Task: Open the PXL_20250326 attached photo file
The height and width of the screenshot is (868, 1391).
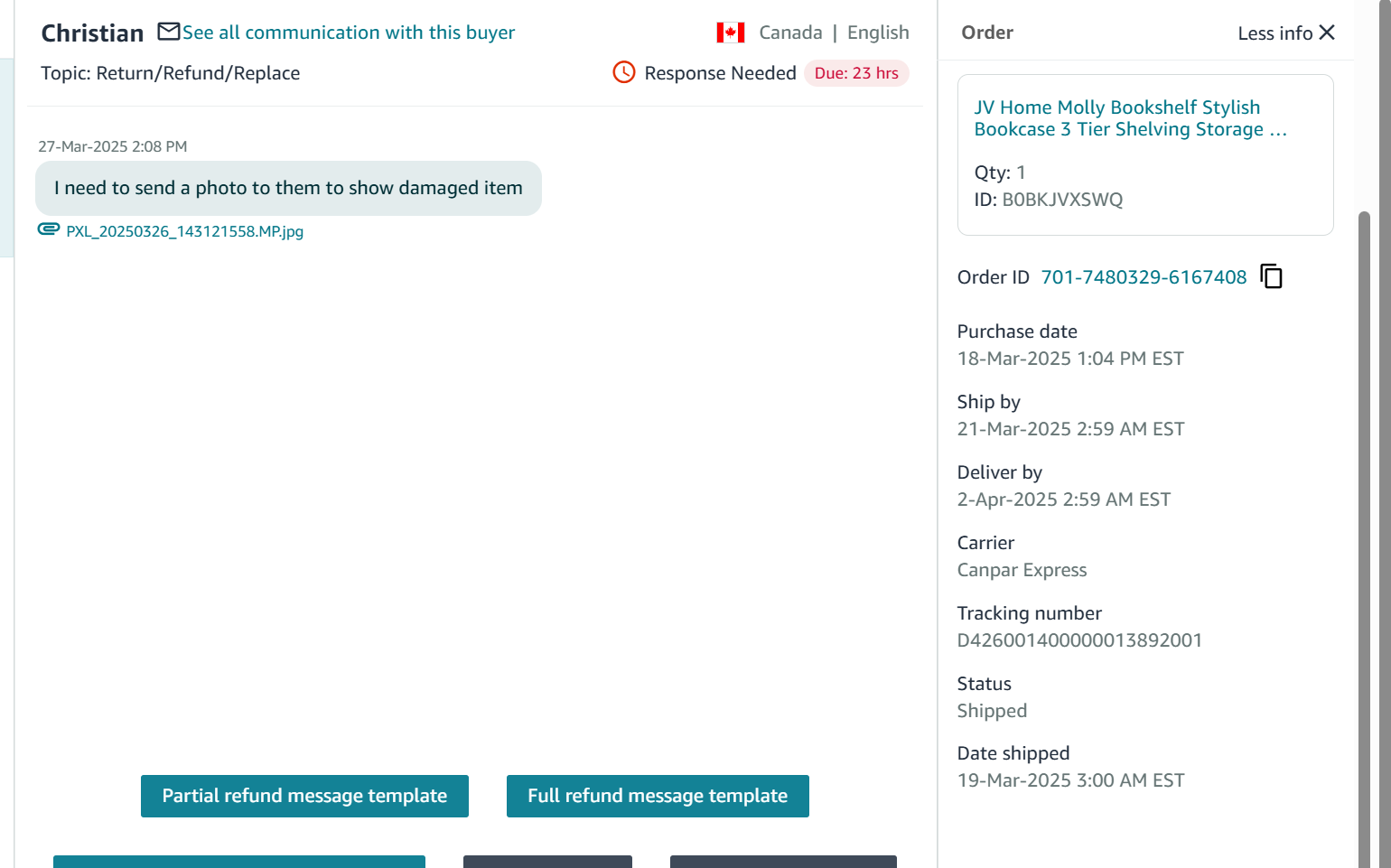Action: (x=184, y=231)
